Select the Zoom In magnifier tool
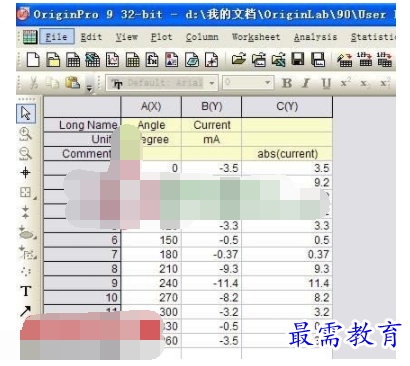This screenshot has width=410, height=366. [x=25, y=134]
